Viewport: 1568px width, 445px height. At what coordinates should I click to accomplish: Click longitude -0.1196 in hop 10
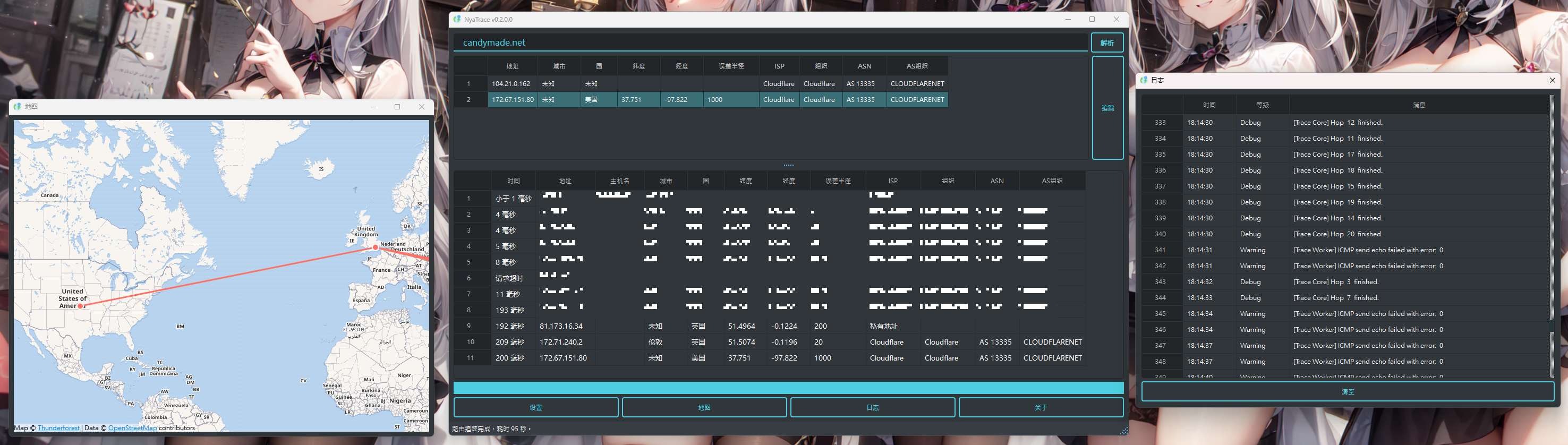point(788,341)
